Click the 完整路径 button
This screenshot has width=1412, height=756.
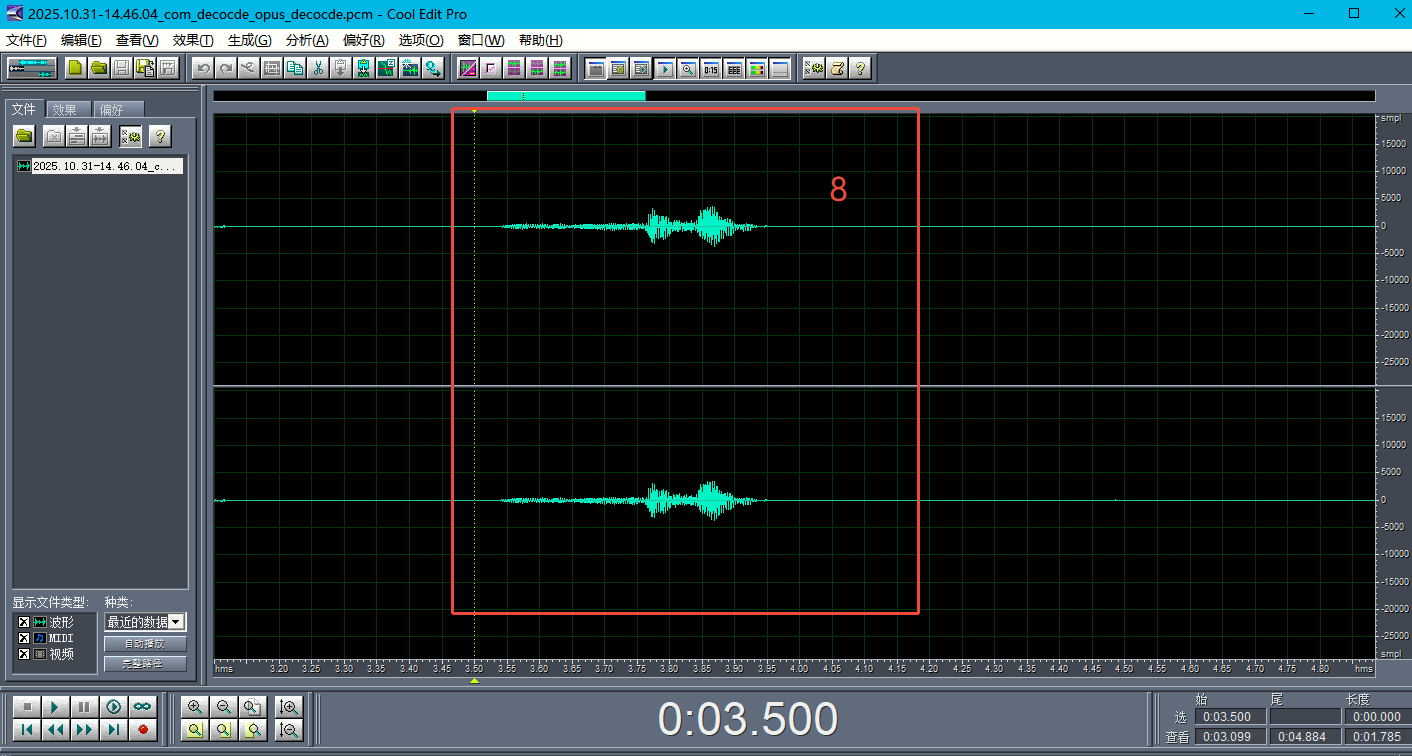click(145, 664)
